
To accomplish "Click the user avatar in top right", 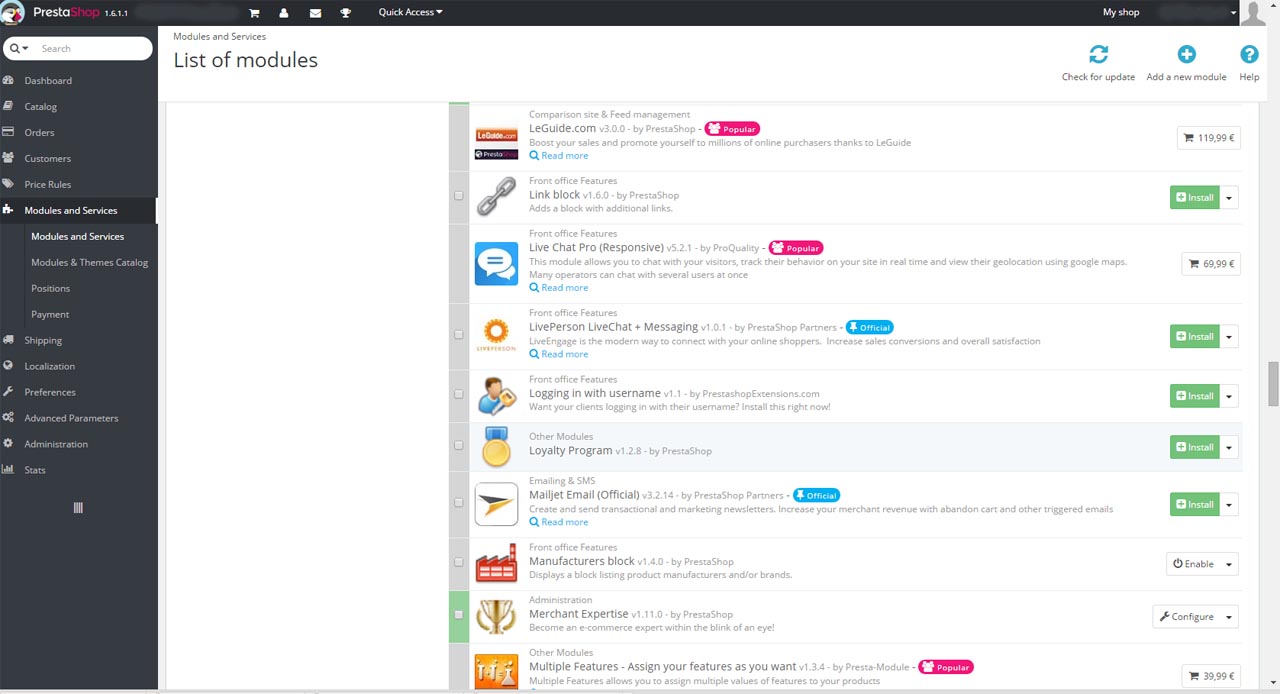I will tap(1253, 13).
